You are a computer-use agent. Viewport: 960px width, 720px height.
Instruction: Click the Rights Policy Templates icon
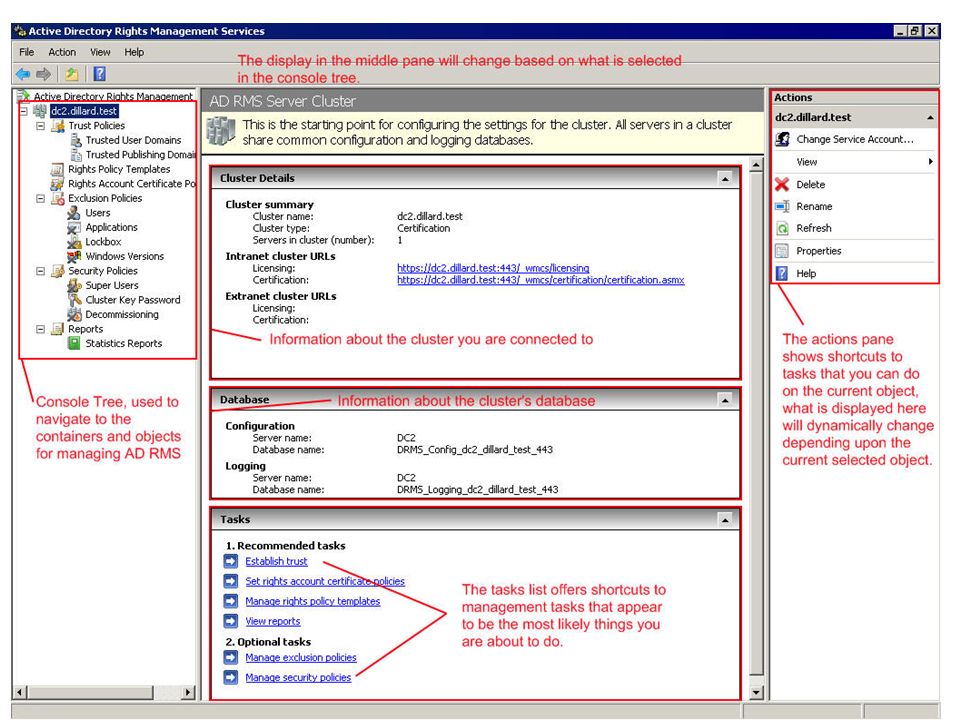coord(57,169)
